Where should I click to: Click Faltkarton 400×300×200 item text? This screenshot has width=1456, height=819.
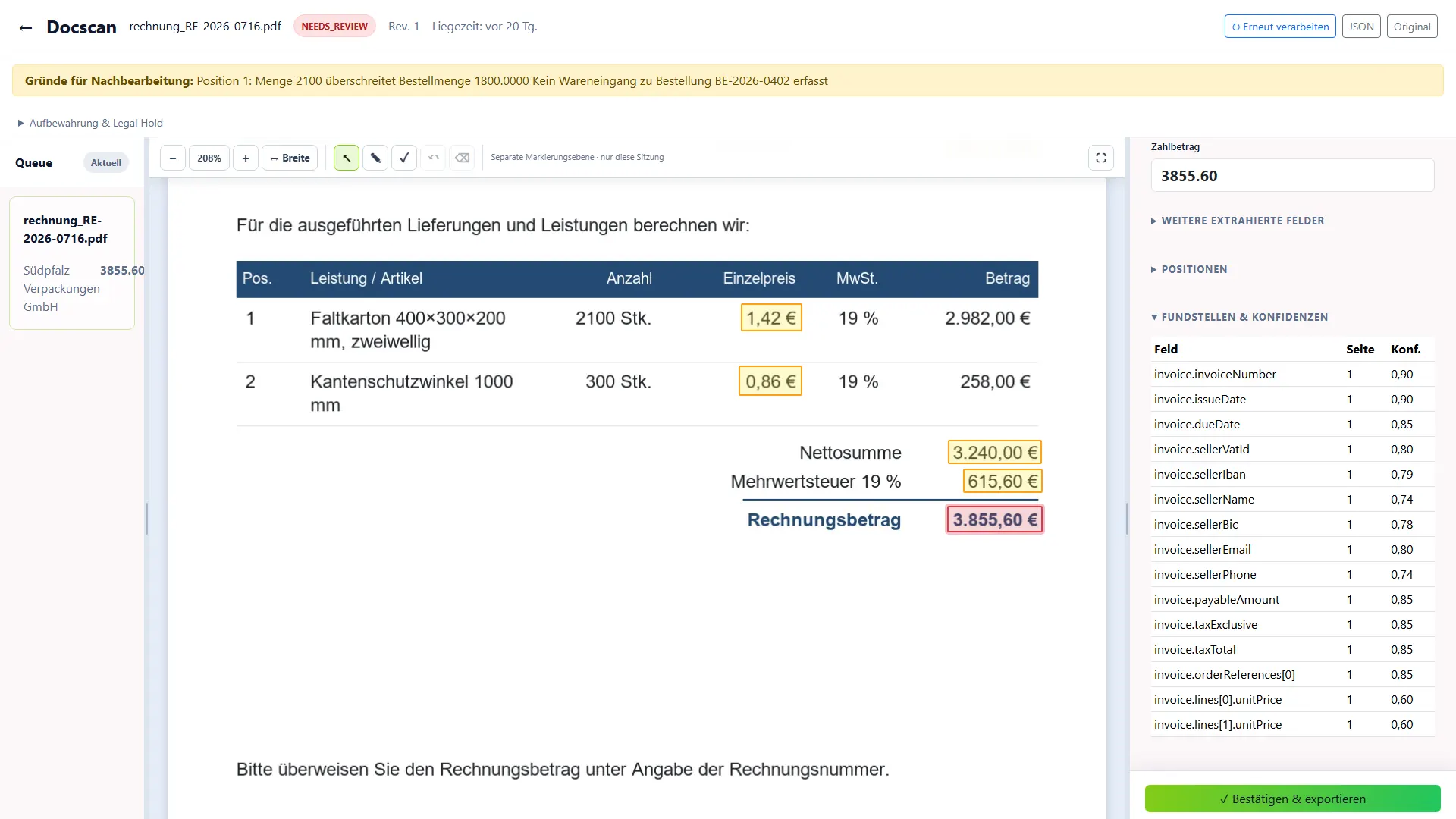click(x=407, y=330)
